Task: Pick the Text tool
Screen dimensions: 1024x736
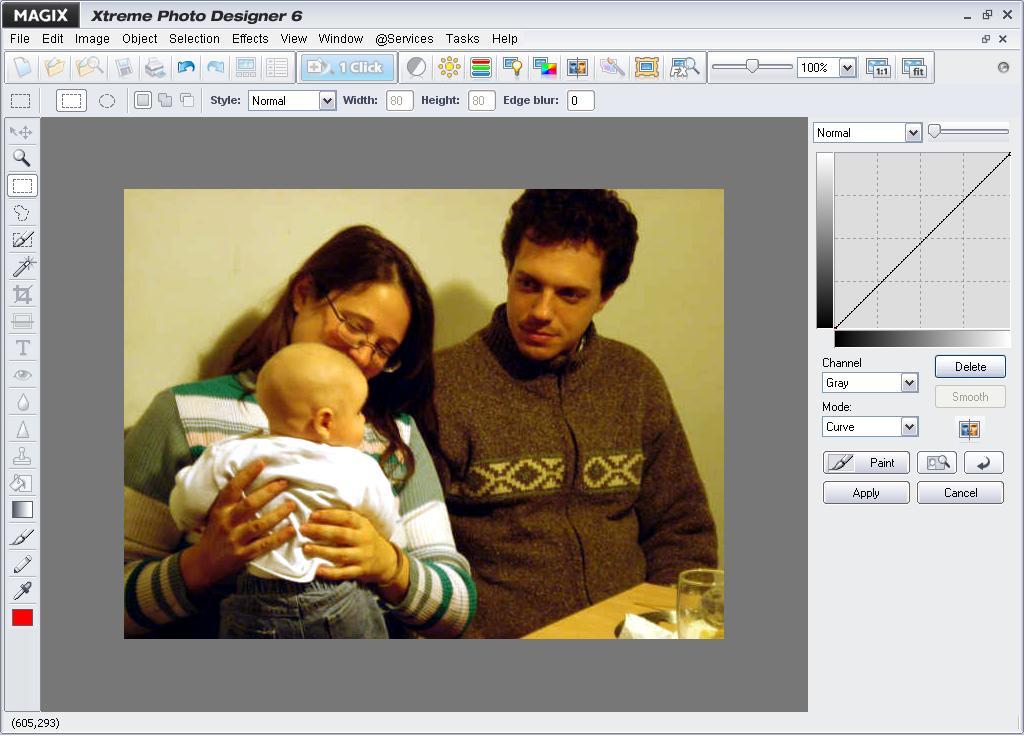Action: tap(22, 346)
